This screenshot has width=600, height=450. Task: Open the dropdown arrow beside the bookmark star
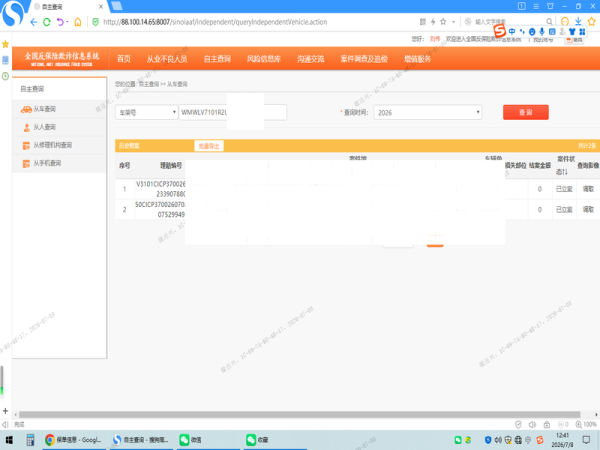(x=453, y=22)
